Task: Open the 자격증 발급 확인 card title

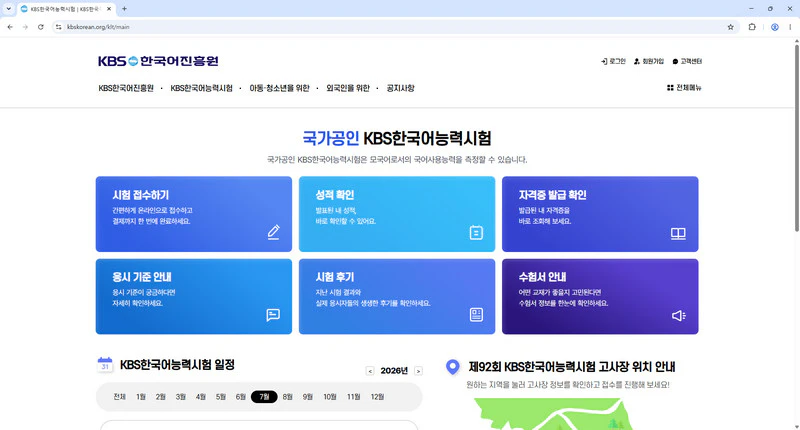Action: click(x=553, y=195)
